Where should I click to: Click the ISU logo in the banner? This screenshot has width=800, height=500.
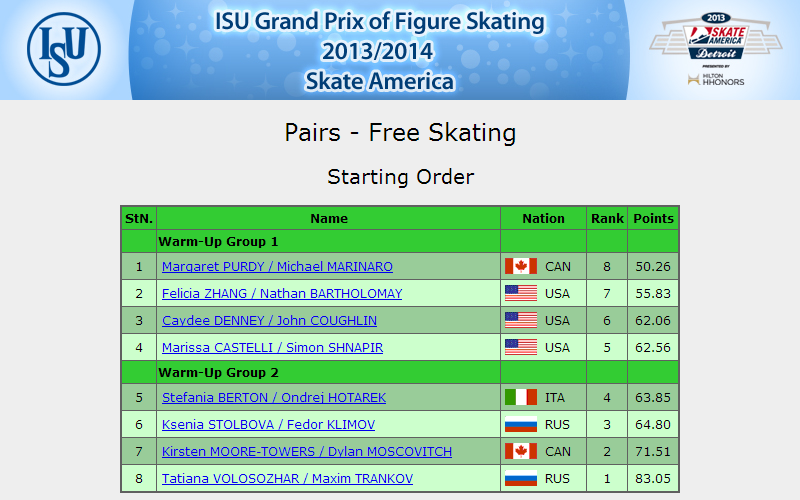tap(64, 49)
